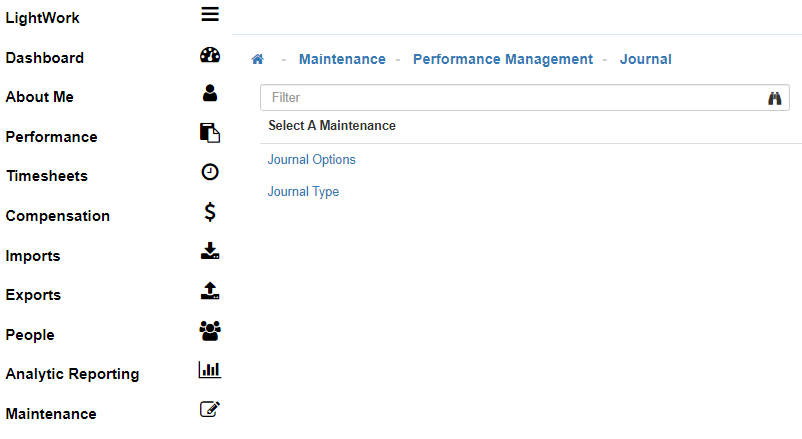
Task: Click the binoculars search icon
Action: [773, 98]
